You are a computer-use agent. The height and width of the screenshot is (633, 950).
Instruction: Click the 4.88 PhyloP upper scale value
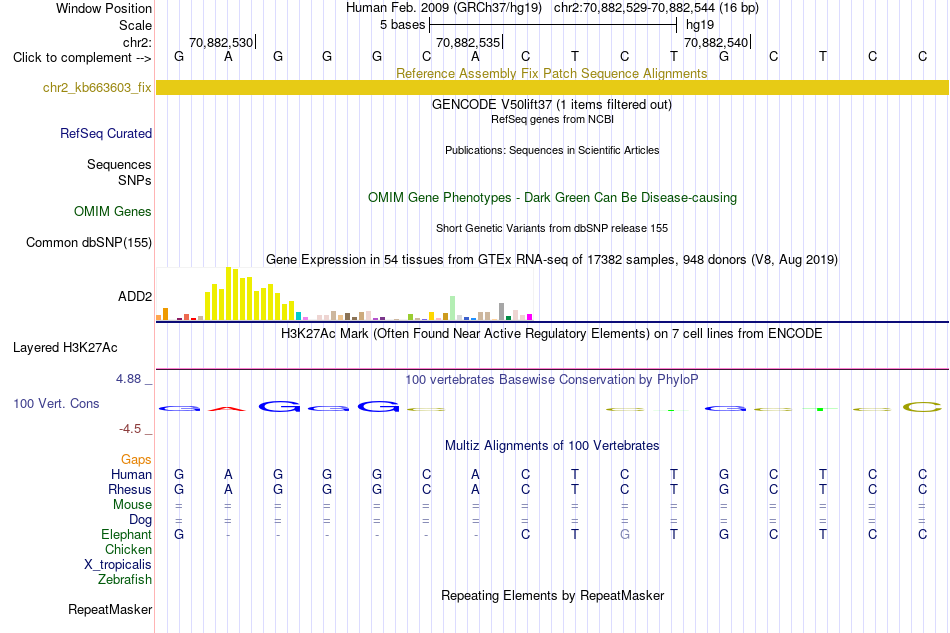128,379
